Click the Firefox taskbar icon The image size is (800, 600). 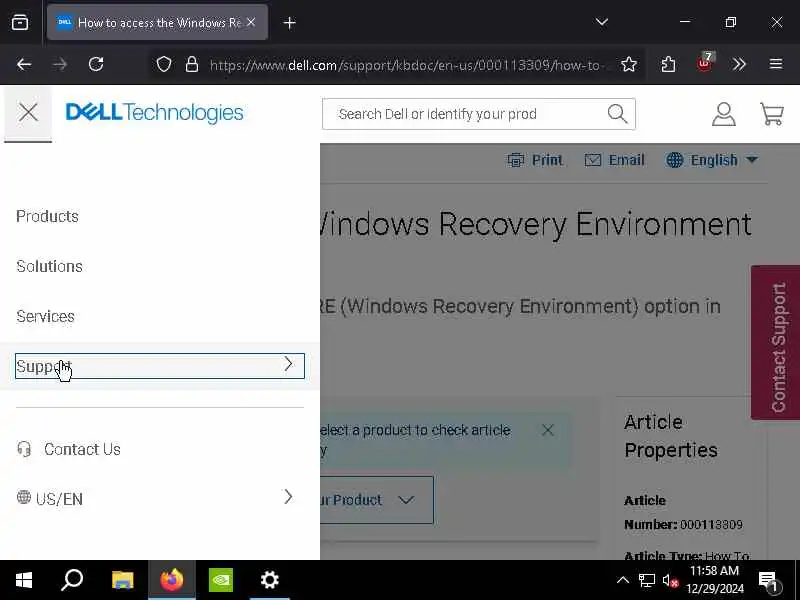tap(171, 580)
